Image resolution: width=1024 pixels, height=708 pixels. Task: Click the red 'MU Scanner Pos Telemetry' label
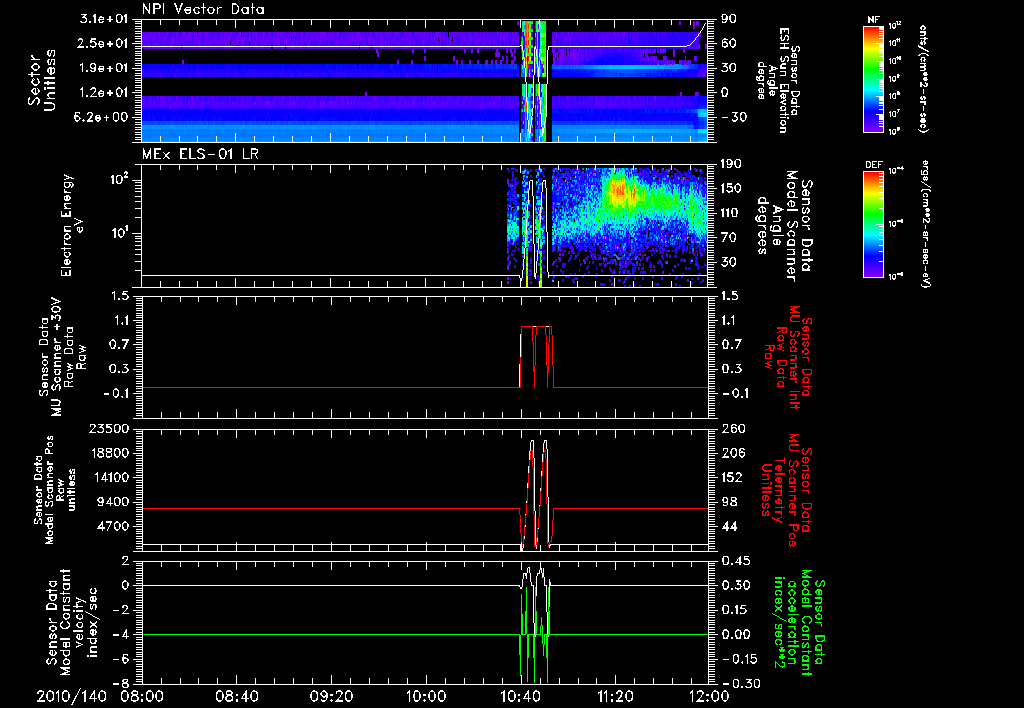pos(789,488)
